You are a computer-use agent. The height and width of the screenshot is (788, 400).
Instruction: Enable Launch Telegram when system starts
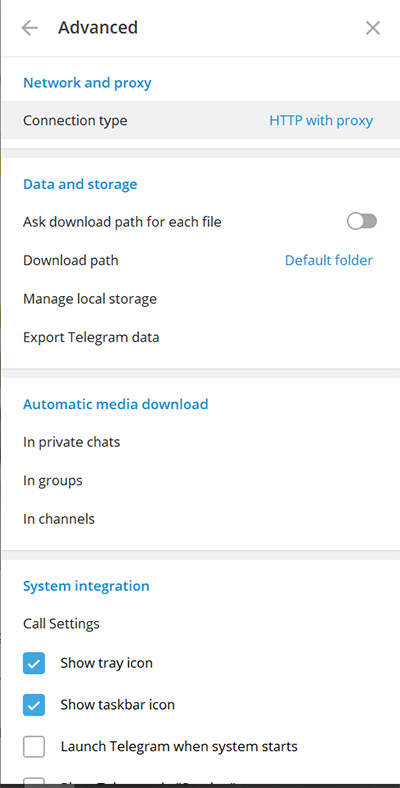[x=34, y=746]
